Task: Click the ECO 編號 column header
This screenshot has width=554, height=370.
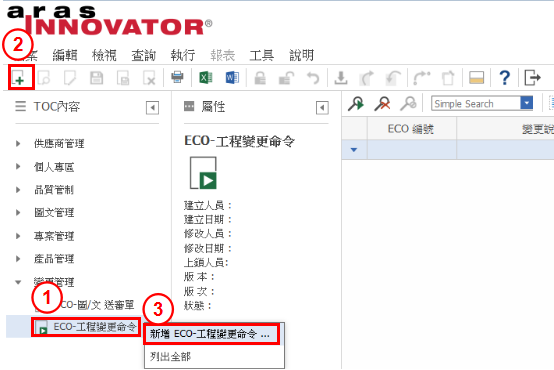Action: (412, 129)
